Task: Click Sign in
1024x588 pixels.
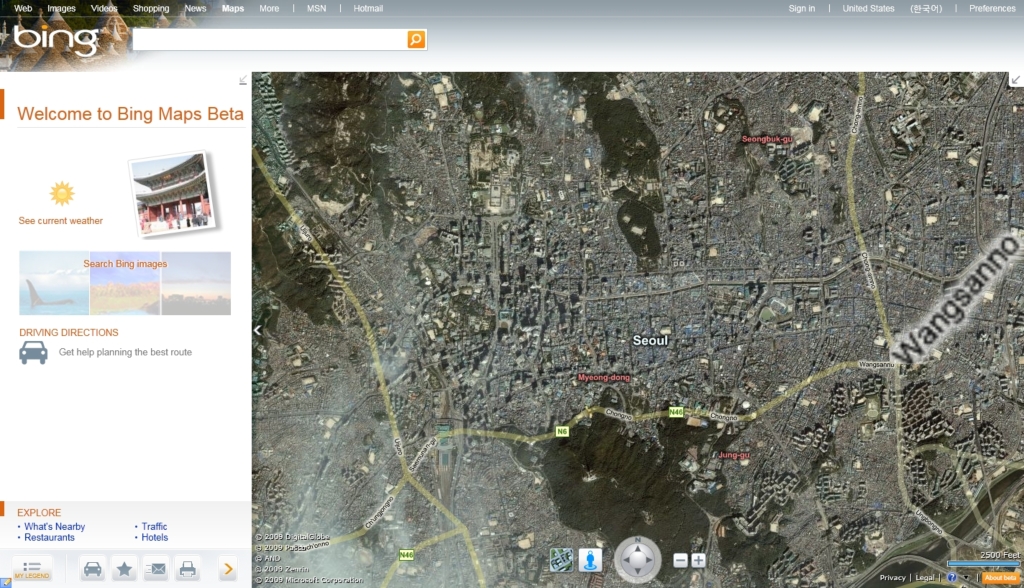Action: tap(802, 8)
